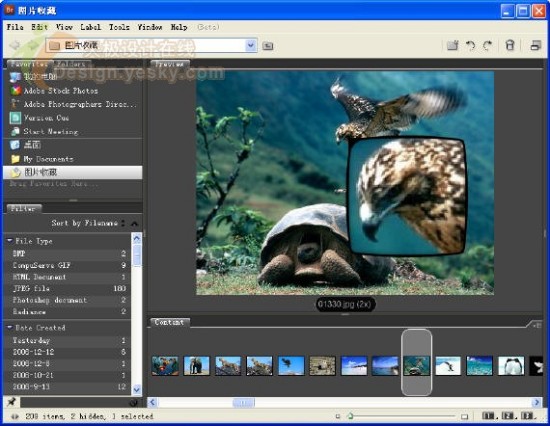Filter by Yesterday date
The height and width of the screenshot is (426, 550).
pos(67,340)
